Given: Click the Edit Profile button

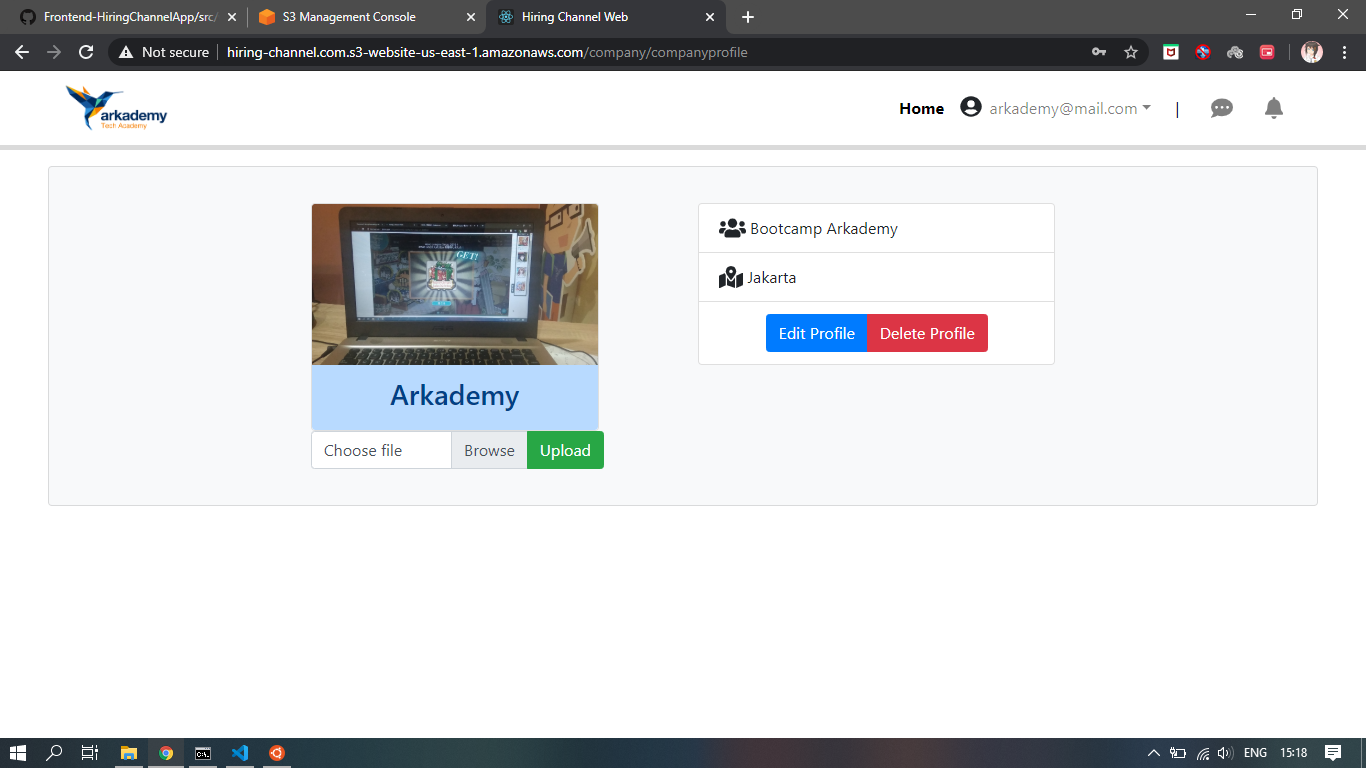Looking at the screenshot, I should point(816,333).
